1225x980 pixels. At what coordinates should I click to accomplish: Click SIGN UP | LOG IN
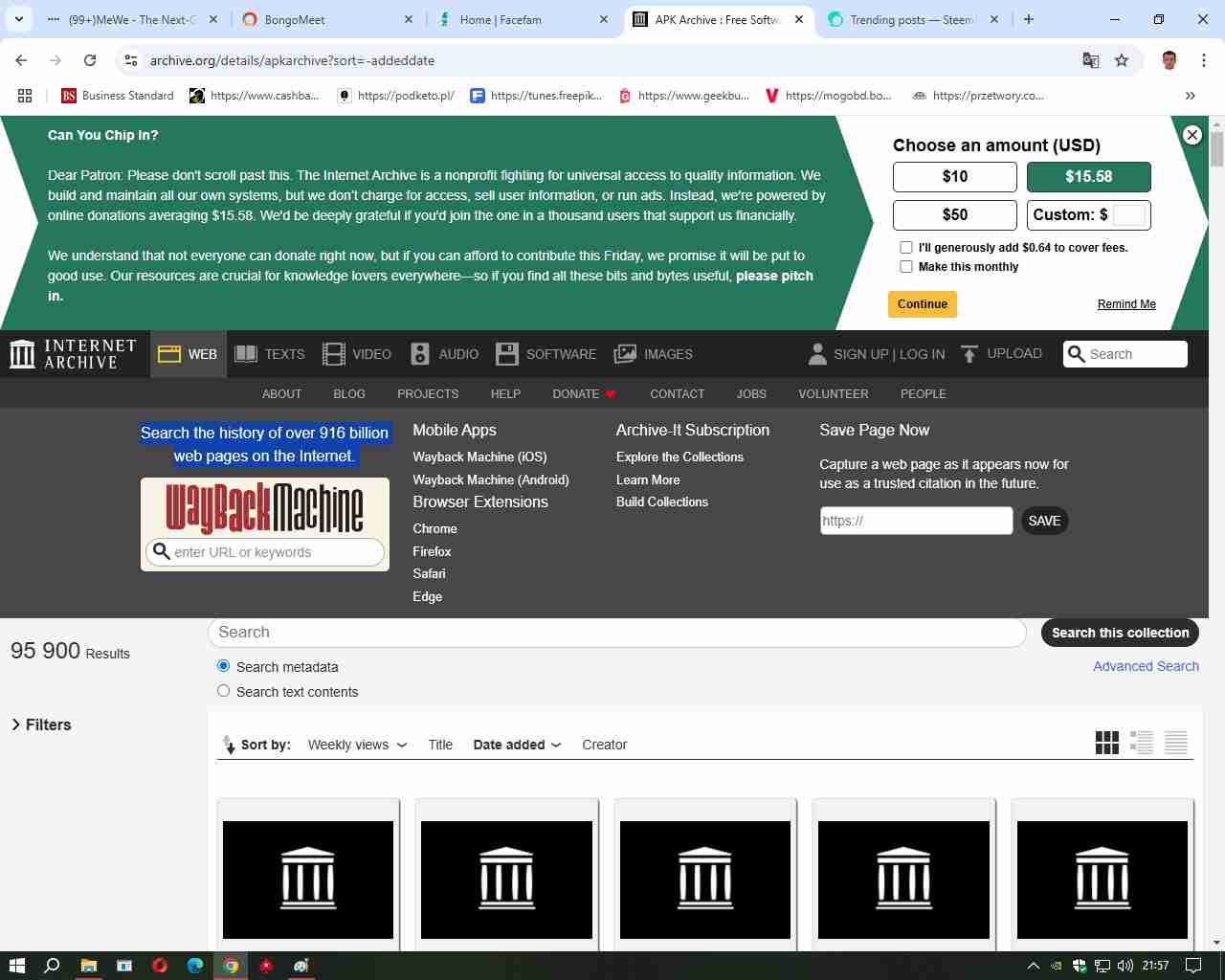click(889, 354)
